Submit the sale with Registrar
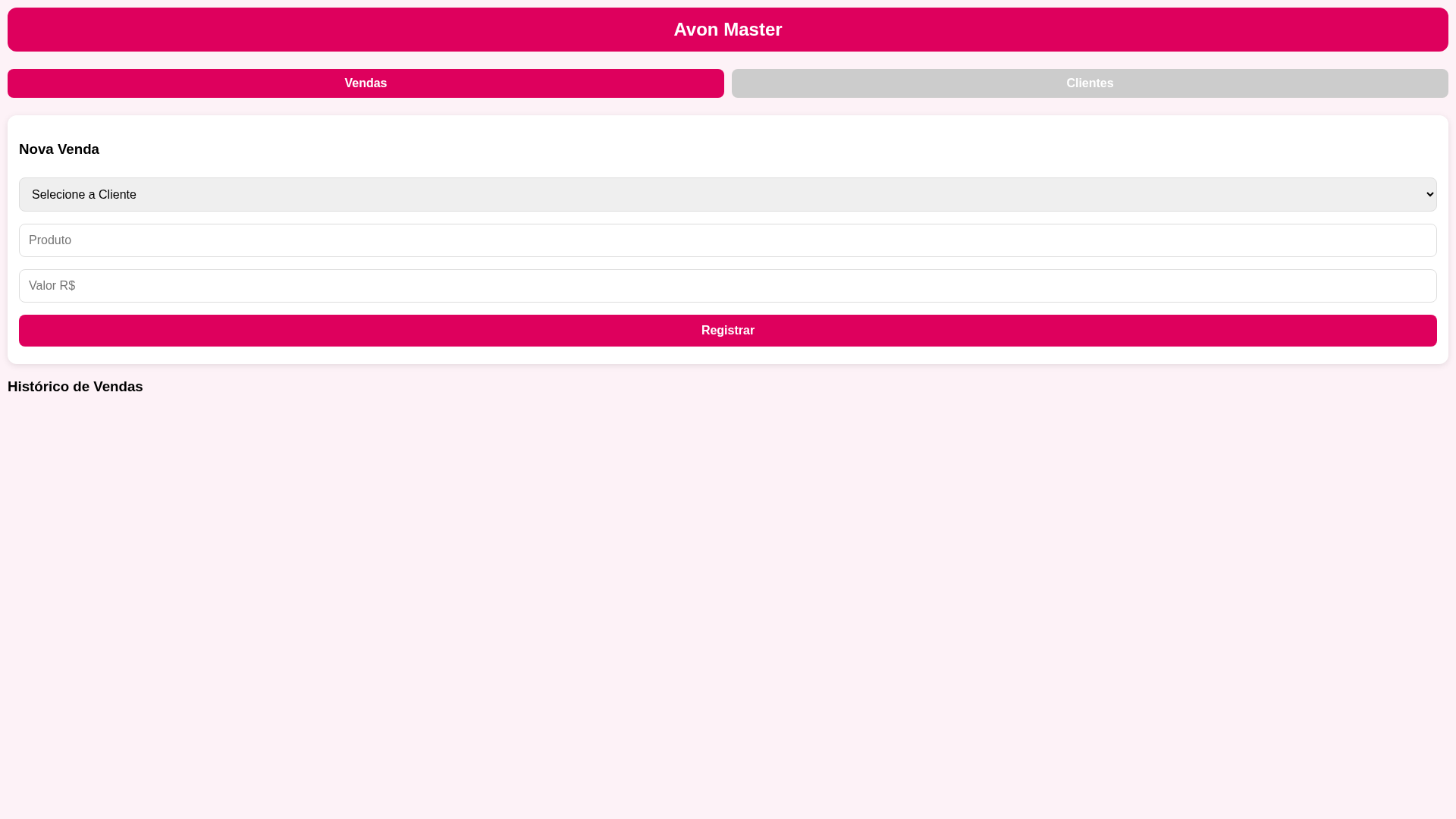The image size is (1456, 819). [x=727, y=330]
